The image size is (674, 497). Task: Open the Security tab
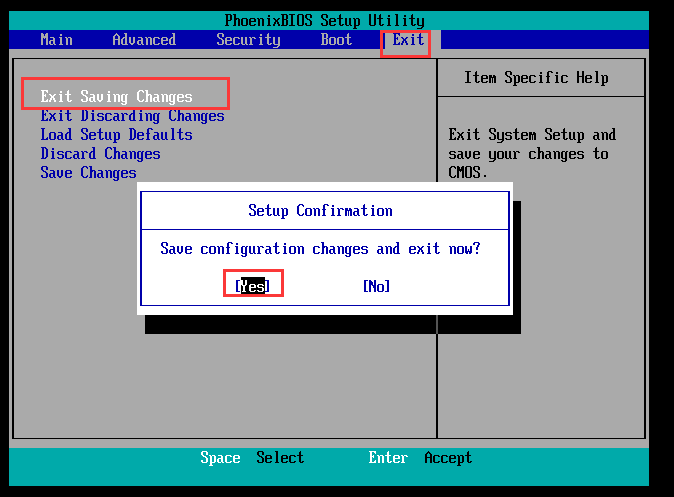(248, 40)
